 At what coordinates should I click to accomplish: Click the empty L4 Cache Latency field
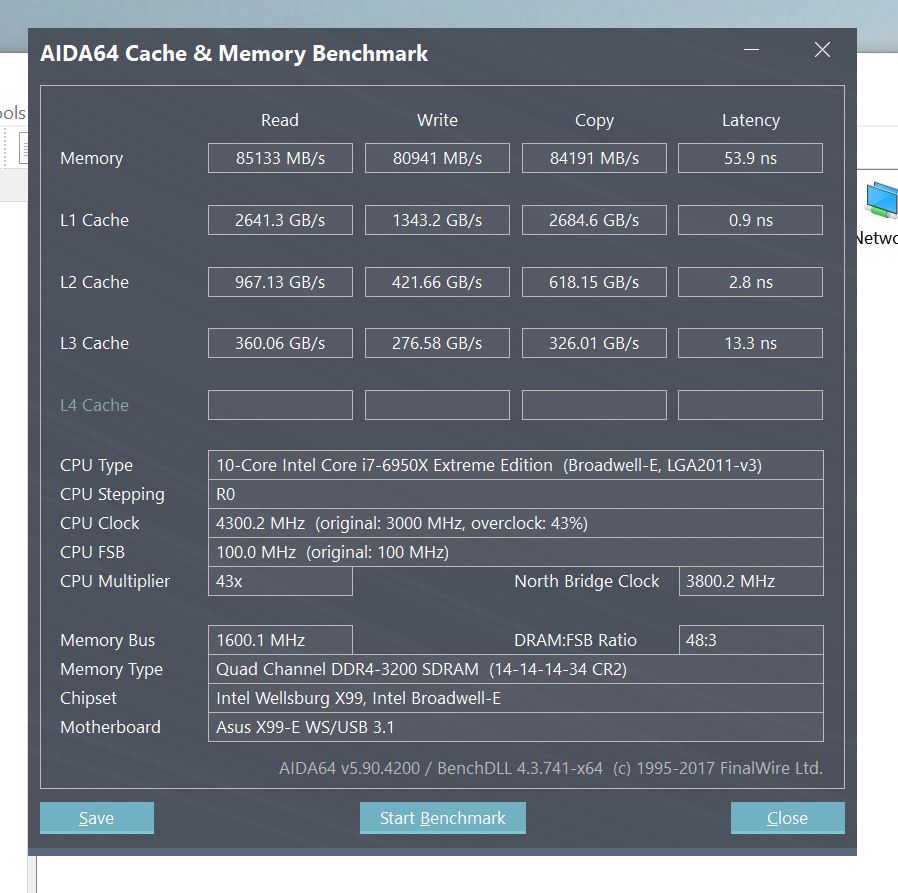750,405
